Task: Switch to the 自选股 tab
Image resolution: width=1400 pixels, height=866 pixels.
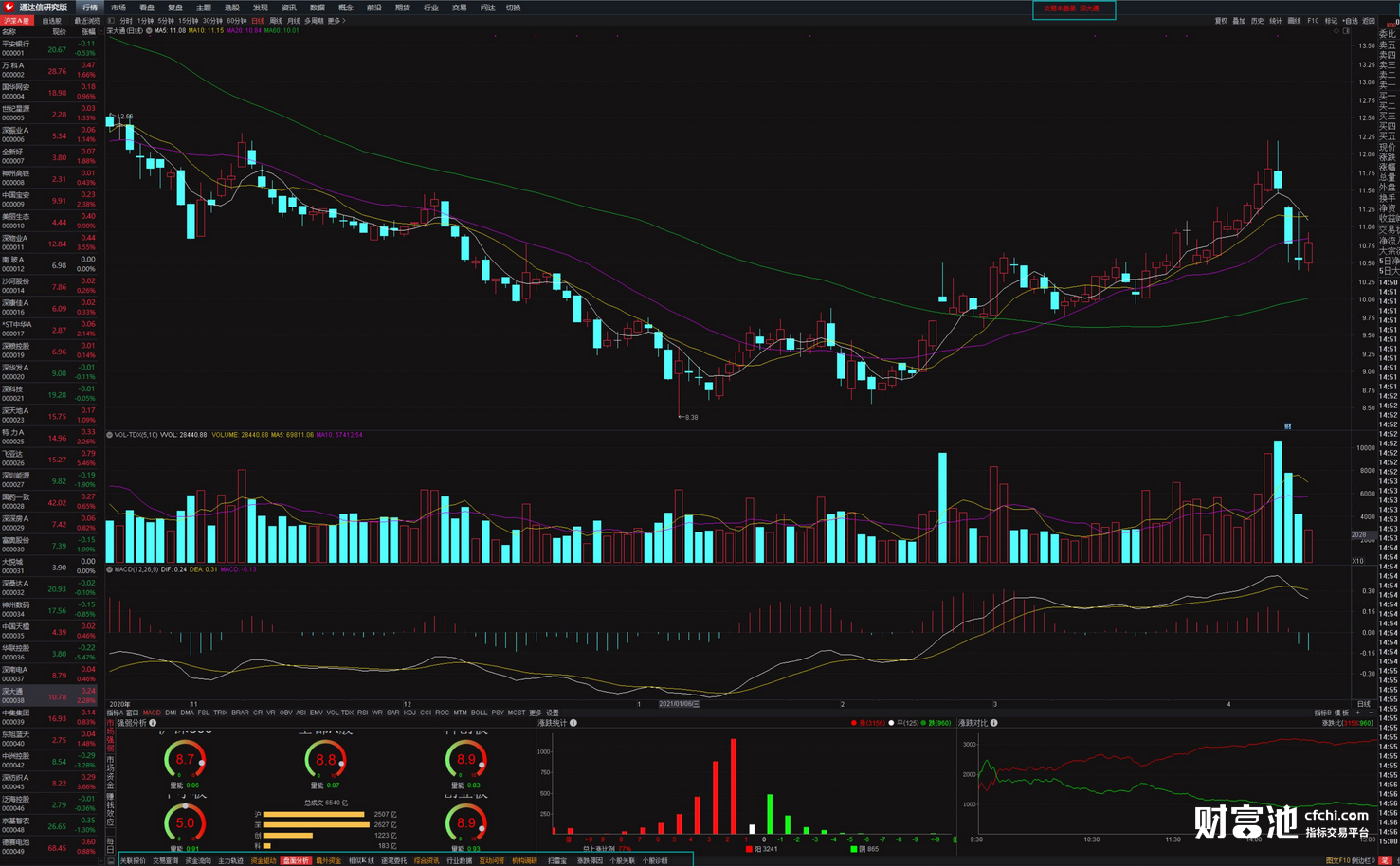Action: 51,21
